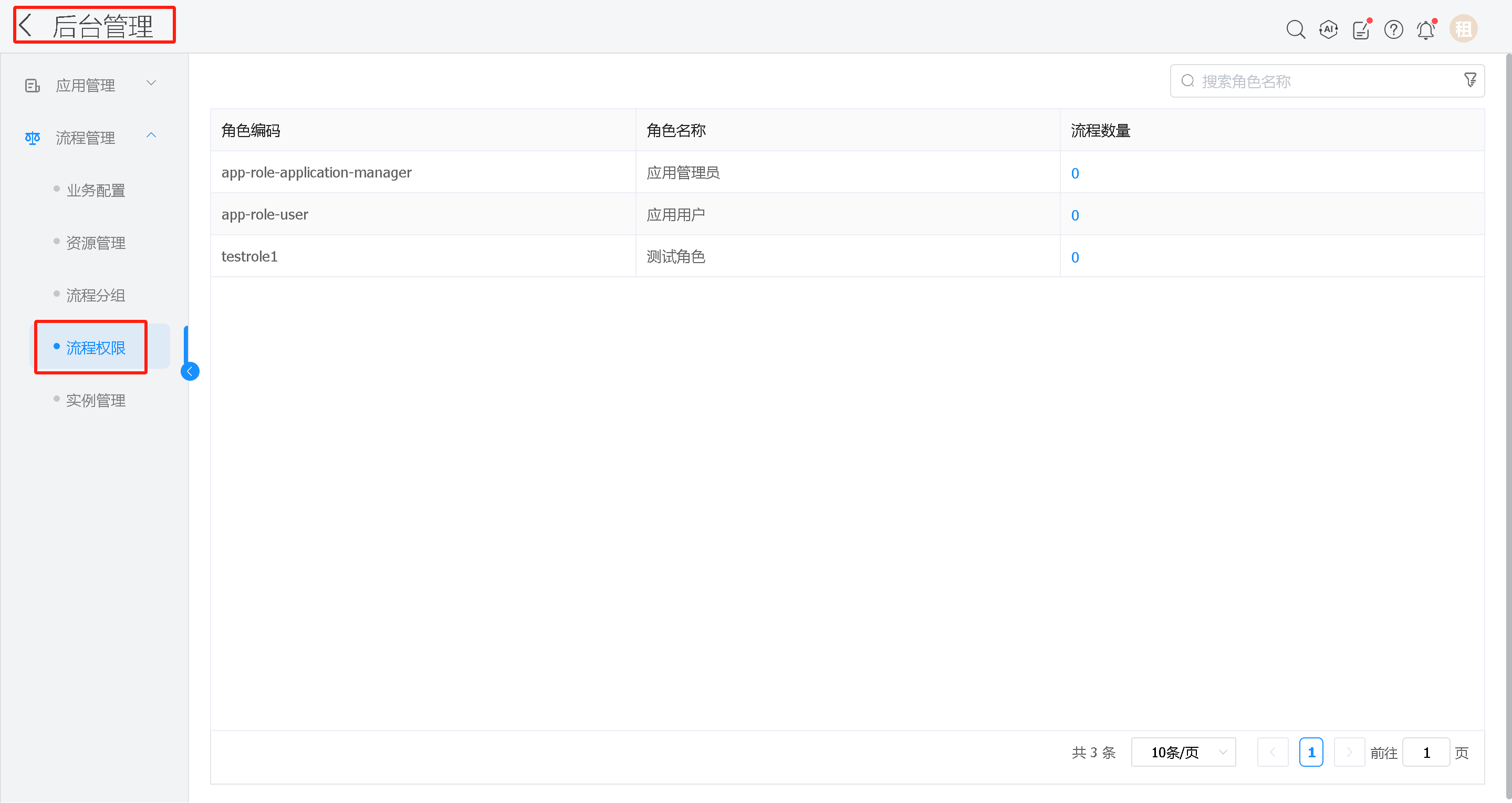Open the global search icon
The image size is (1512, 803).
1296,29
